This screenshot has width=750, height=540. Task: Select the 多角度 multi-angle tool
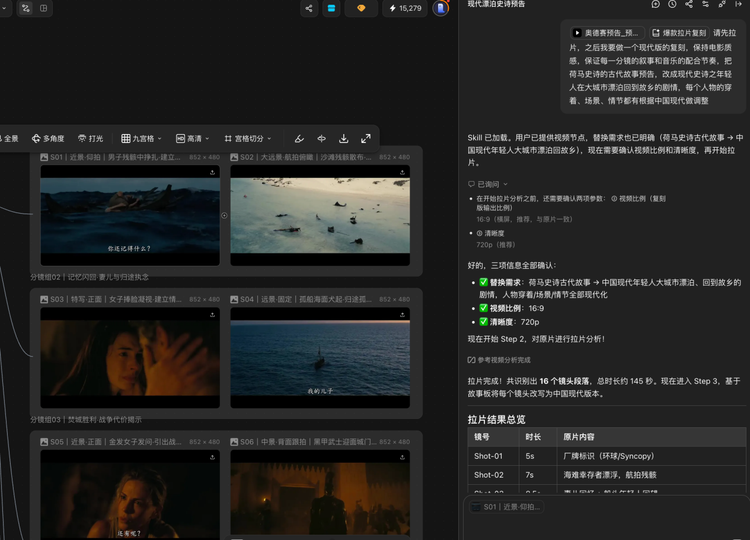[48, 139]
